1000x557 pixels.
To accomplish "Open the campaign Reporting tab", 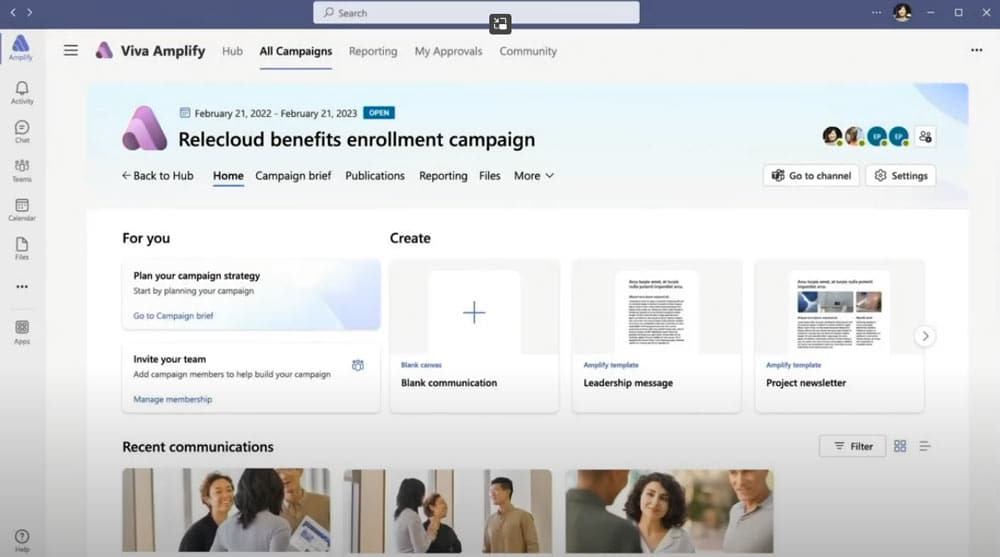I will 443,175.
